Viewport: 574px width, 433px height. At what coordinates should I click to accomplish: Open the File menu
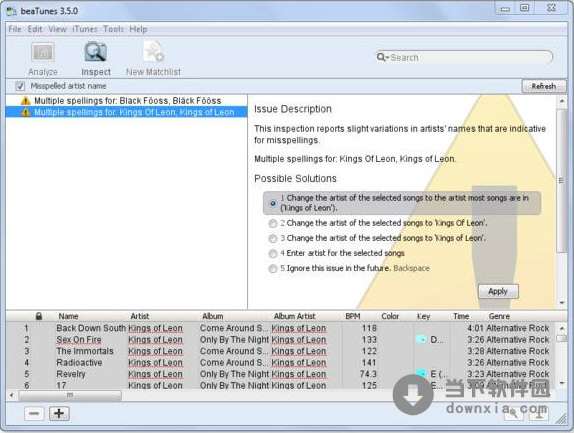click(15, 29)
